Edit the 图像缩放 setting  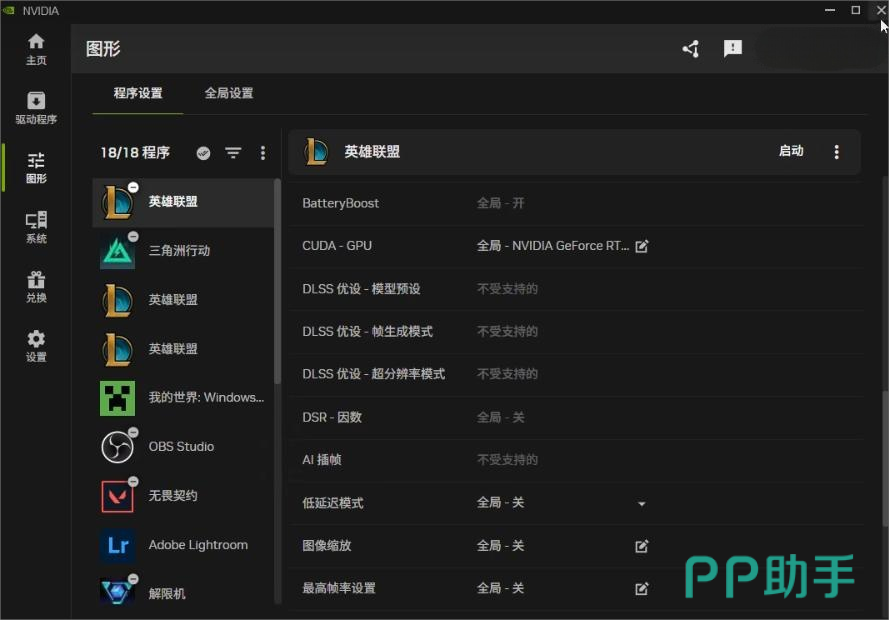pyautogui.click(x=642, y=546)
